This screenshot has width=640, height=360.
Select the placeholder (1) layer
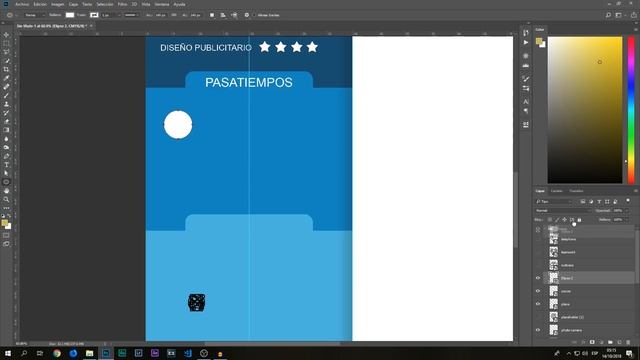coord(589,317)
